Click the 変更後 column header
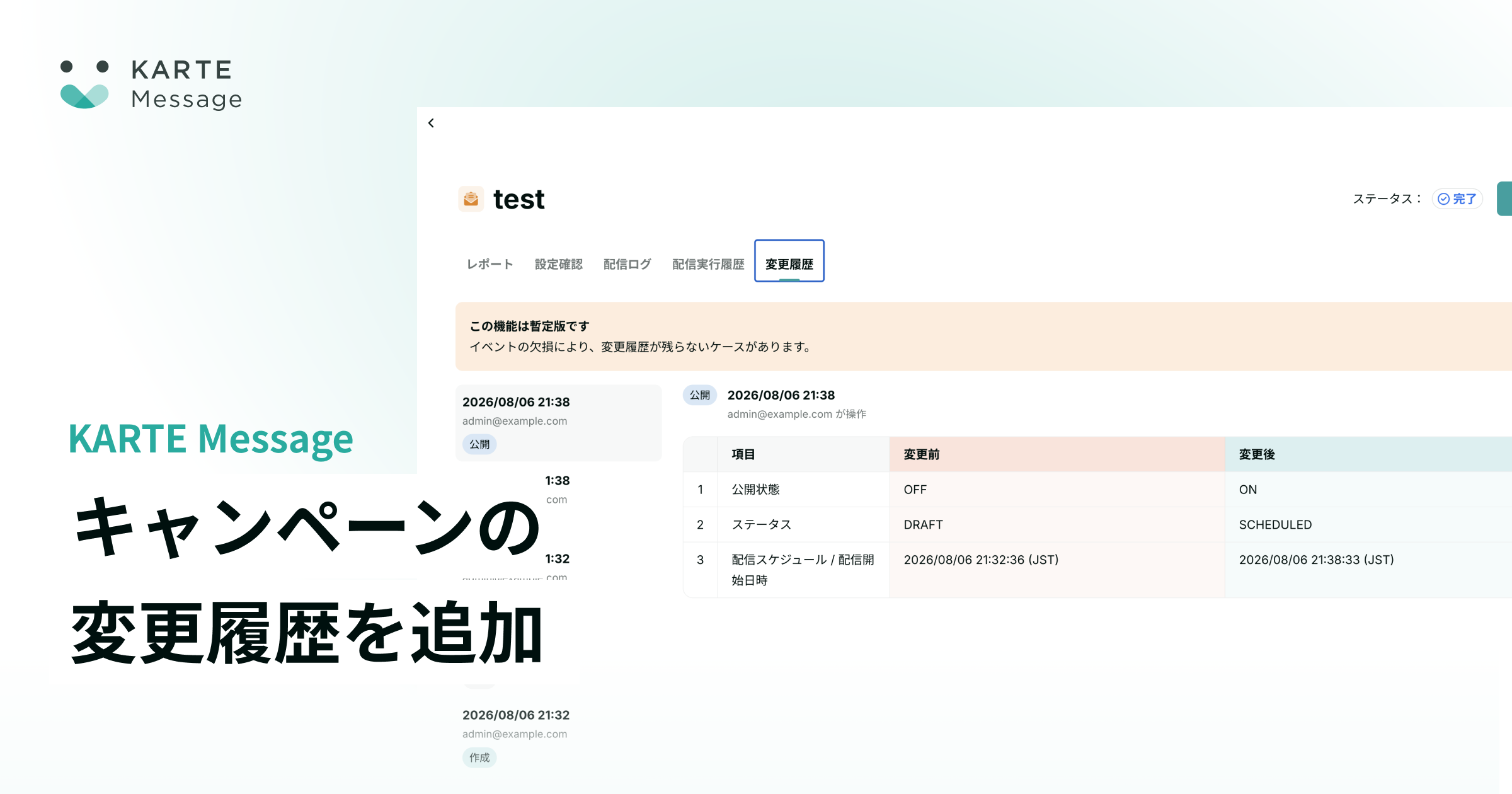Screen dimensions: 1512x794 coord(1368,454)
